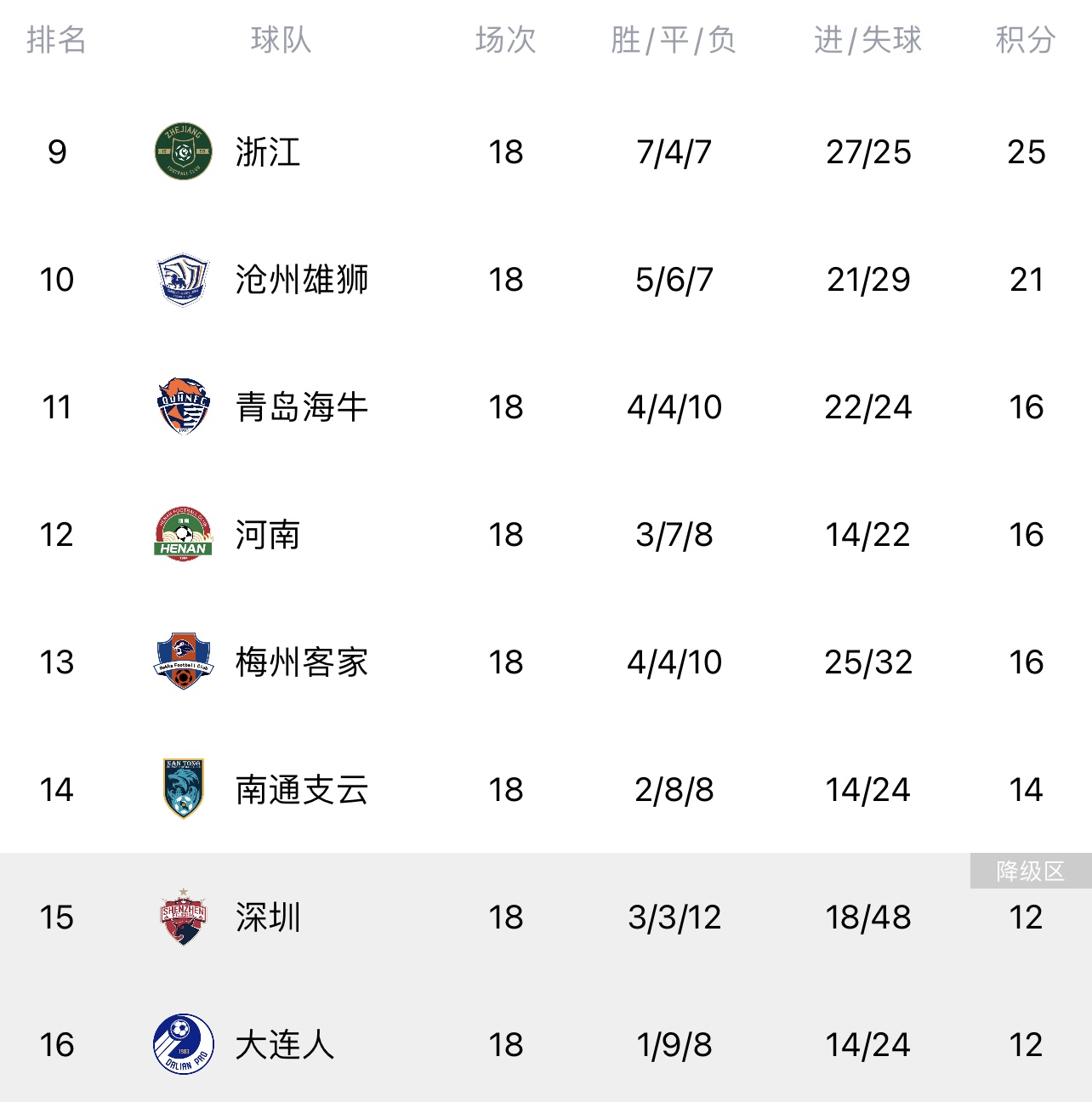Select the 大连人 team name
The width and height of the screenshot is (1092, 1102).
285,1045
